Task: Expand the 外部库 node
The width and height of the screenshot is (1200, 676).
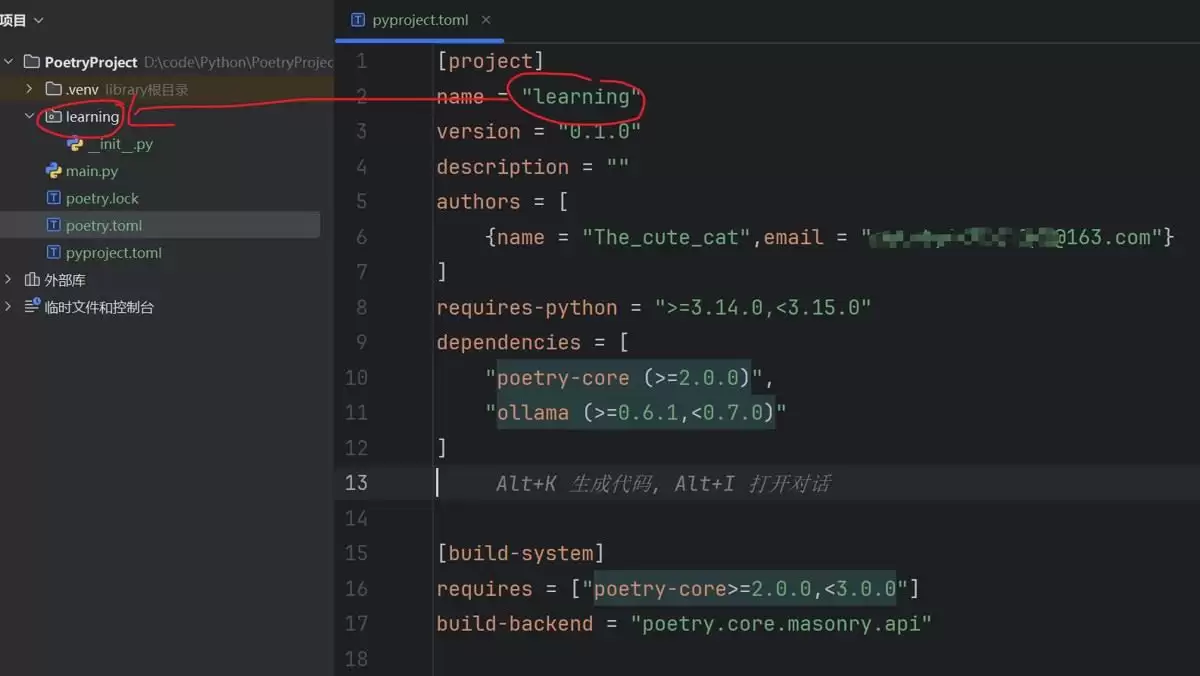Action: (x=9, y=280)
